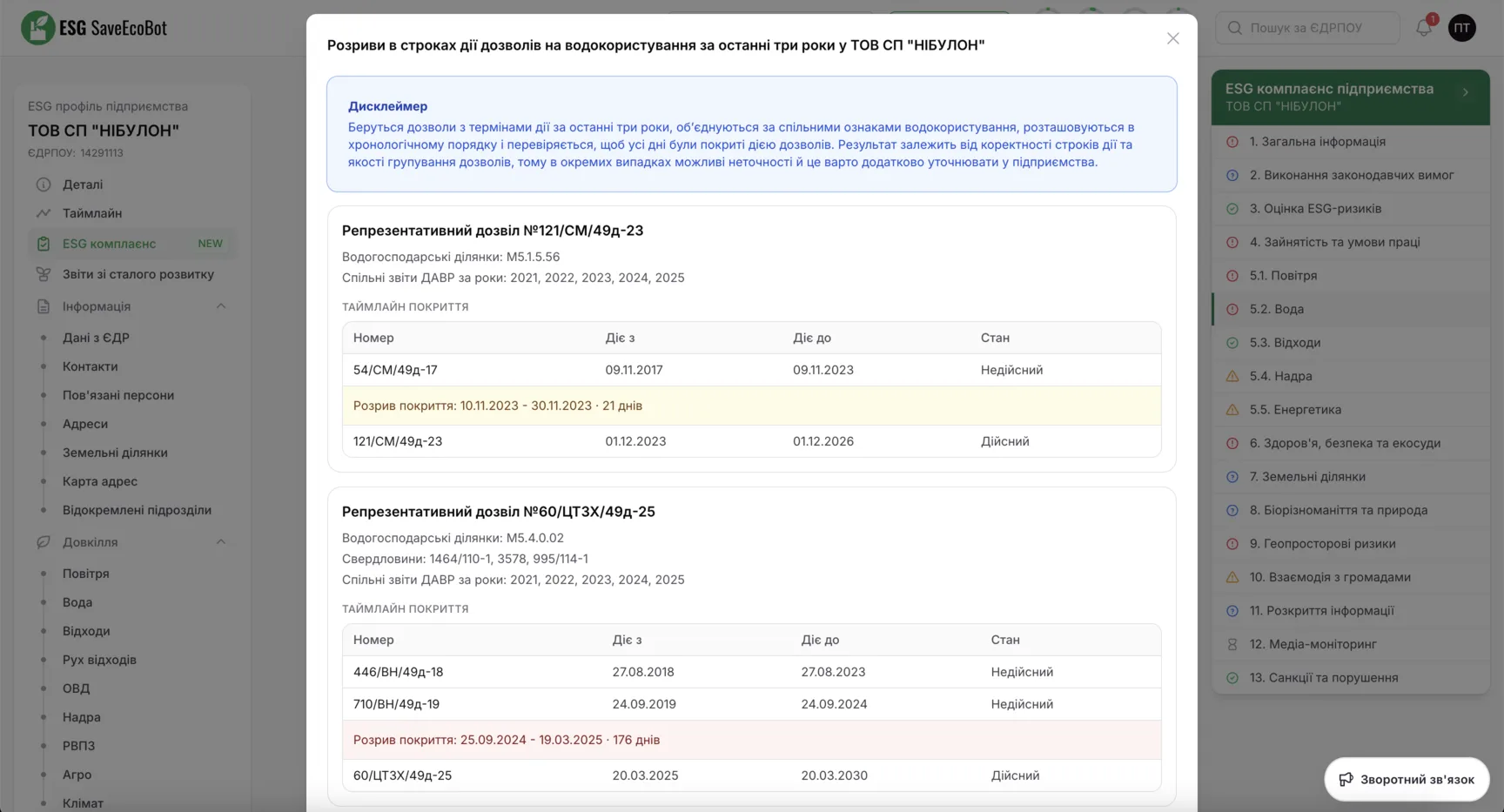Open the Пов'язані персони link in the sidebar
The width and height of the screenshot is (1504, 812).
pos(118,395)
